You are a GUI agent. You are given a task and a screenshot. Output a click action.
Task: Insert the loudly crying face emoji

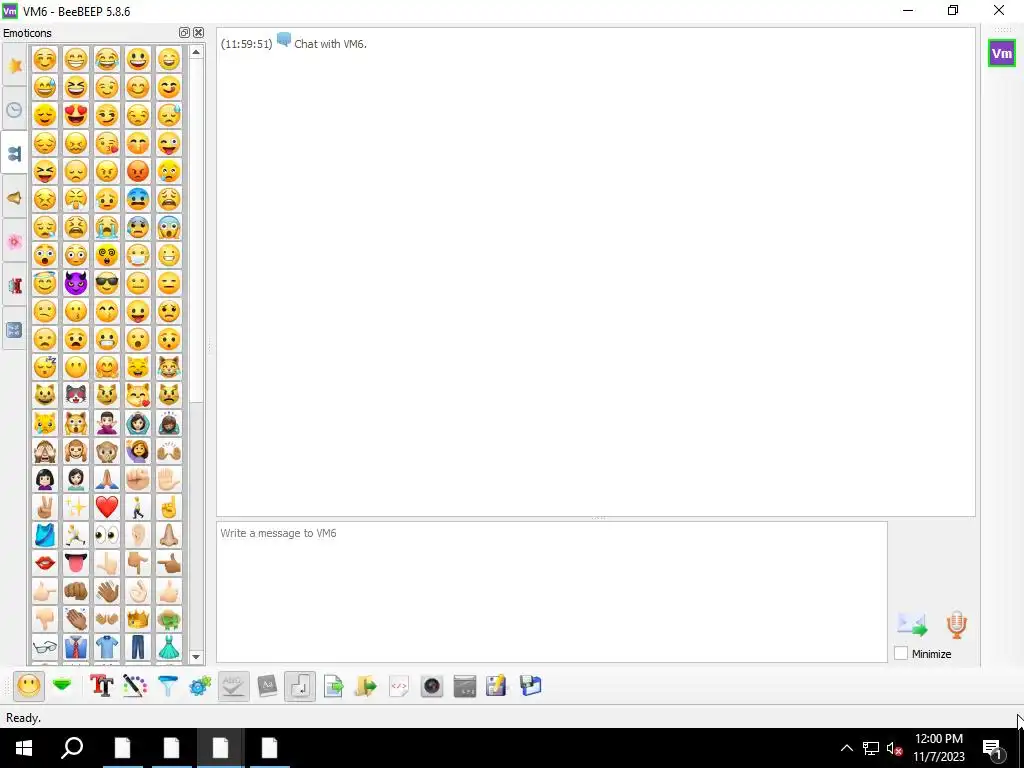pos(106,227)
